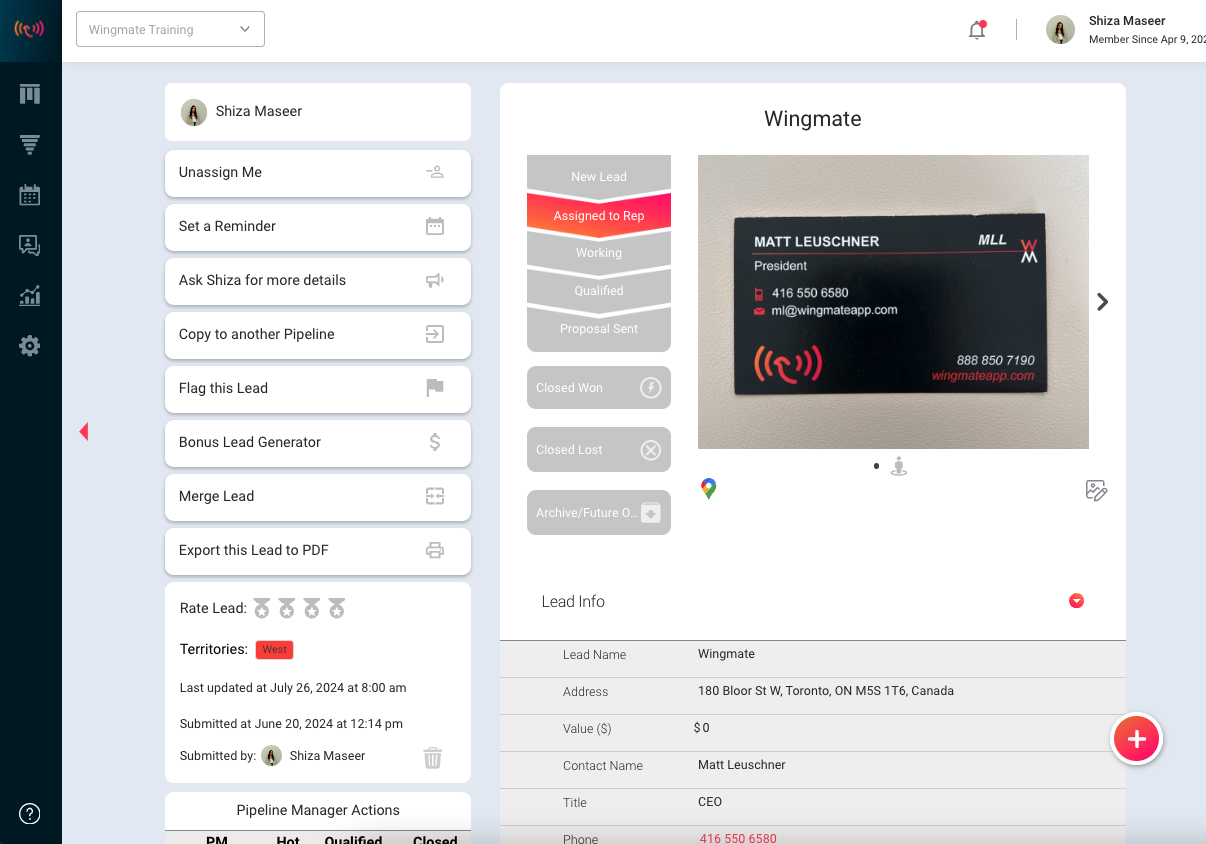Open the analytics chart icon in sidebar
The width and height of the screenshot is (1206, 844).
point(30,295)
